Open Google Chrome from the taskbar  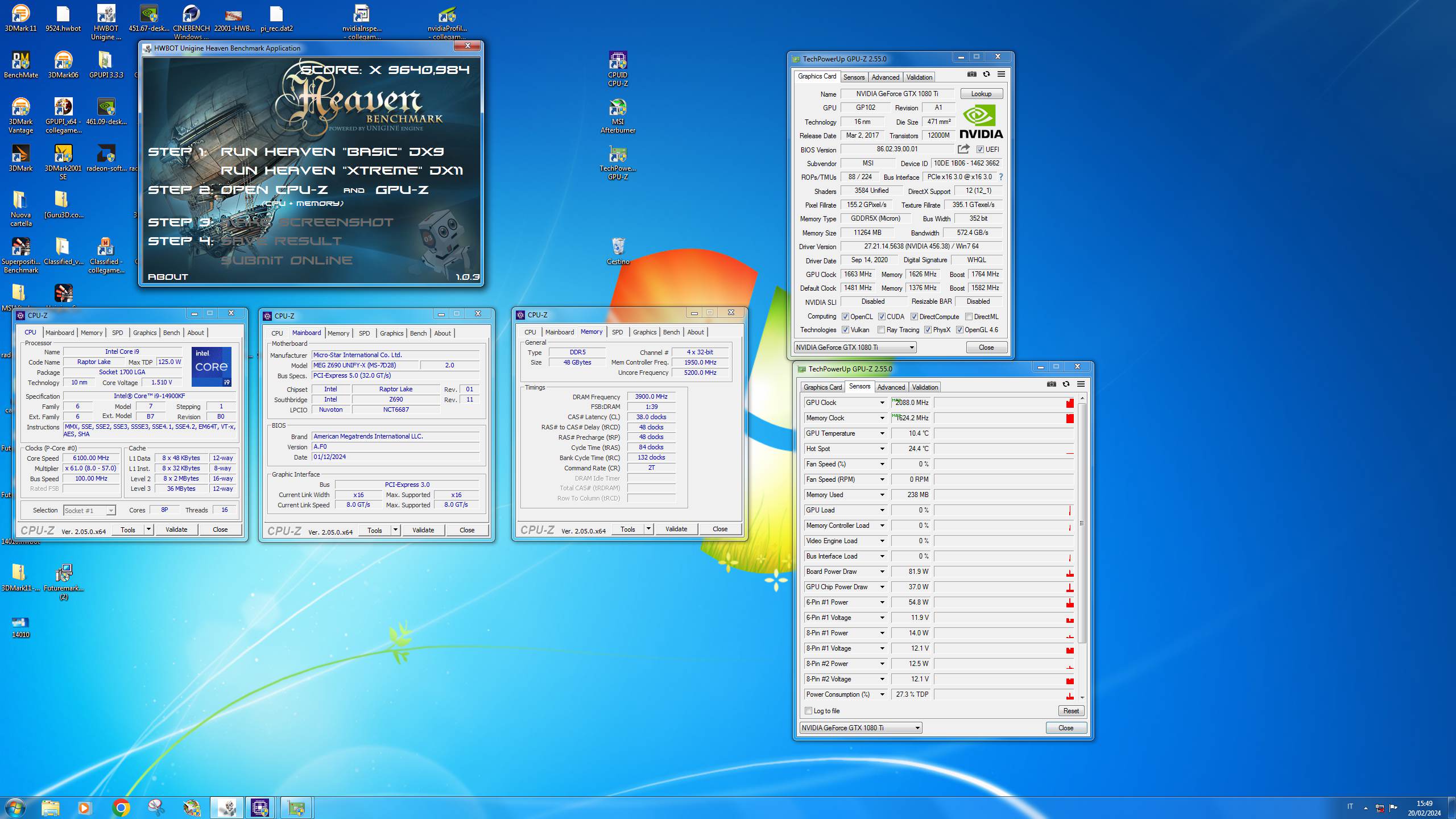121,808
